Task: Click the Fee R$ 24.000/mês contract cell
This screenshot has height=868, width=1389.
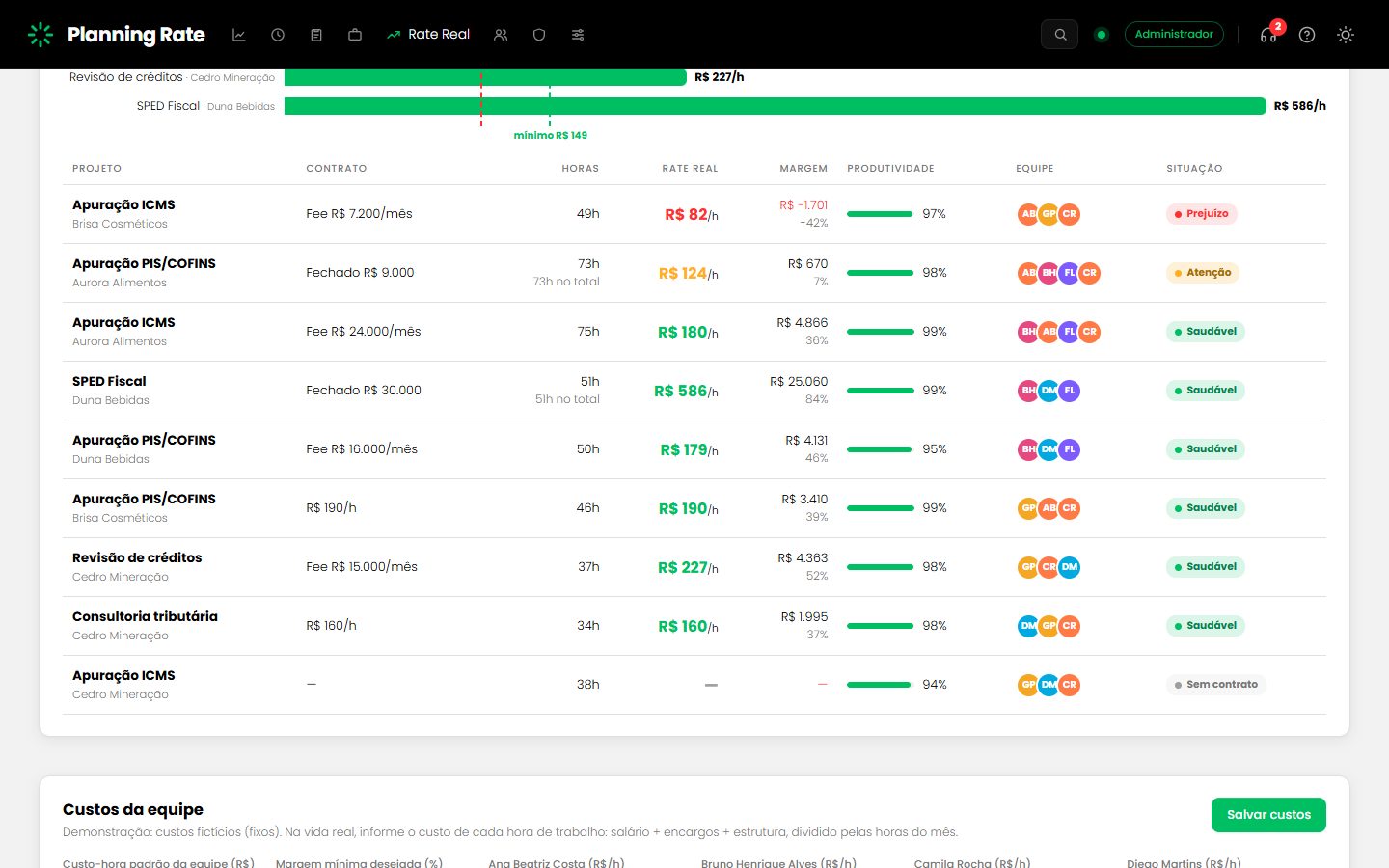Action: click(364, 332)
